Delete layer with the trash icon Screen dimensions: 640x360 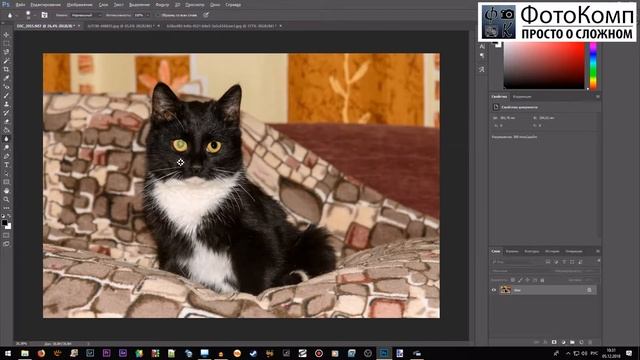point(590,342)
